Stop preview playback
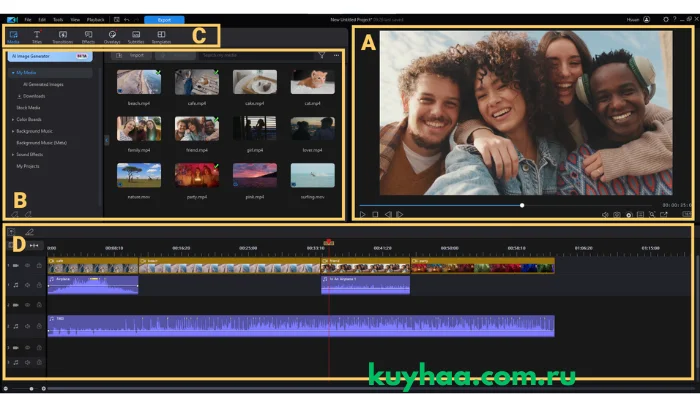Image resolution: width=700 pixels, height=394 pixels. click(375, 215)
